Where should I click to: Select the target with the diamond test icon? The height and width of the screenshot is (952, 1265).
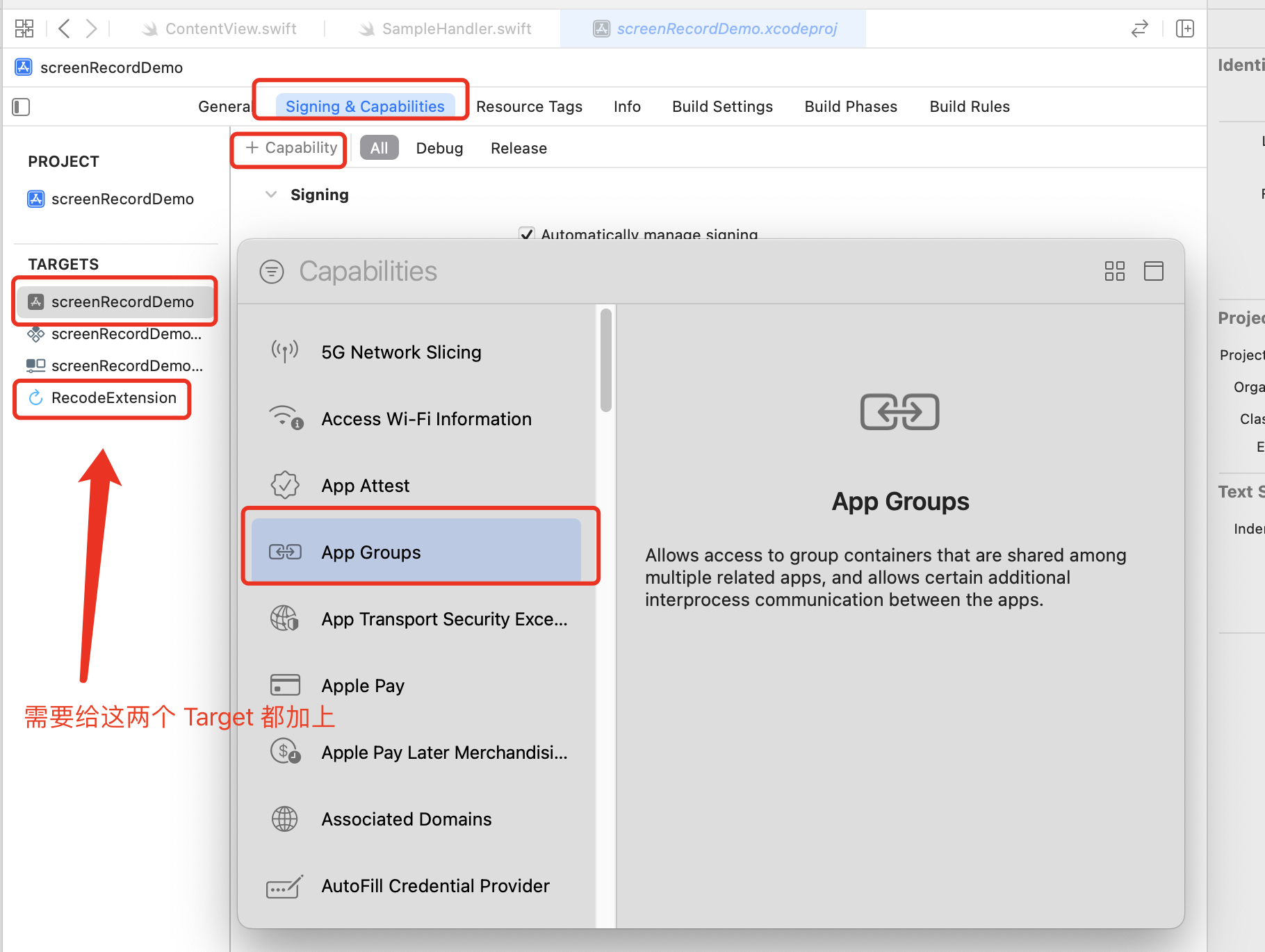pyautogui.click(x=115, y=334)
